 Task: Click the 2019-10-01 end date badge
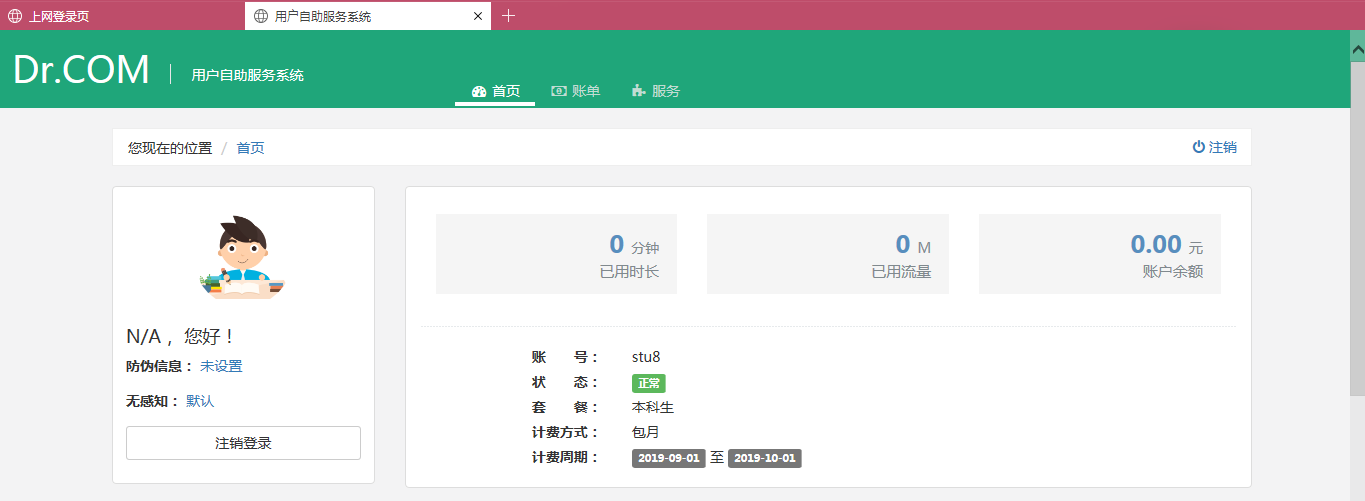tap(765, 458)
